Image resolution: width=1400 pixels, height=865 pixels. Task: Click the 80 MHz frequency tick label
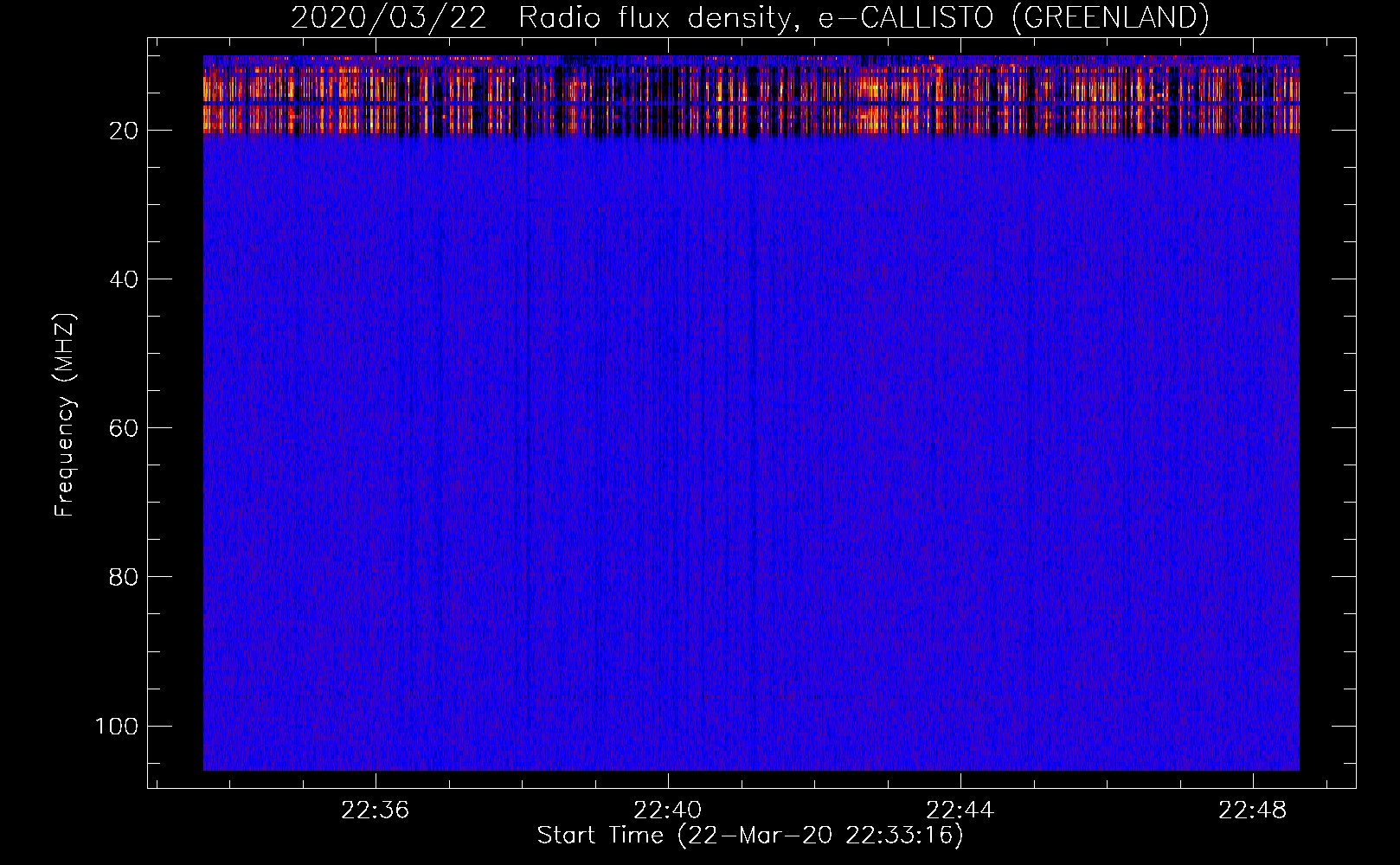pyautogui.click(x=124, y=577)
